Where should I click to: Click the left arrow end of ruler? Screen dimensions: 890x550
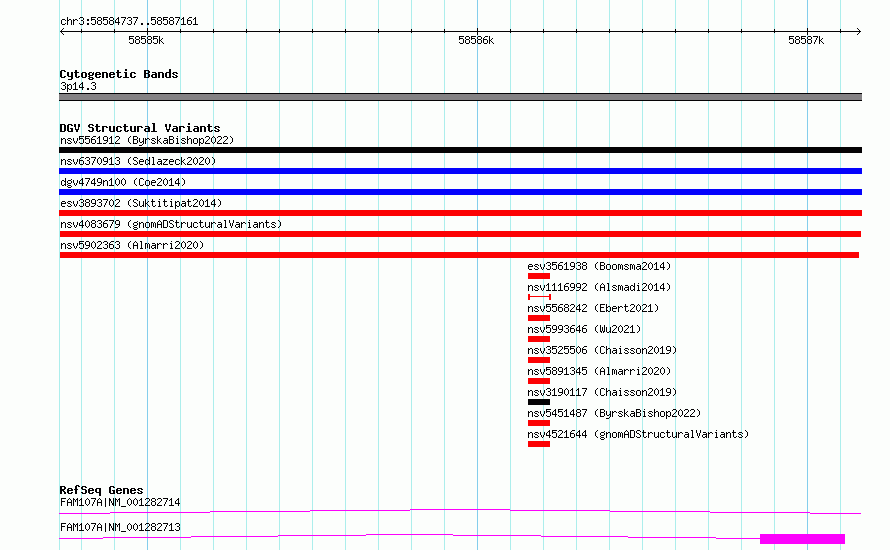(62, 32)
